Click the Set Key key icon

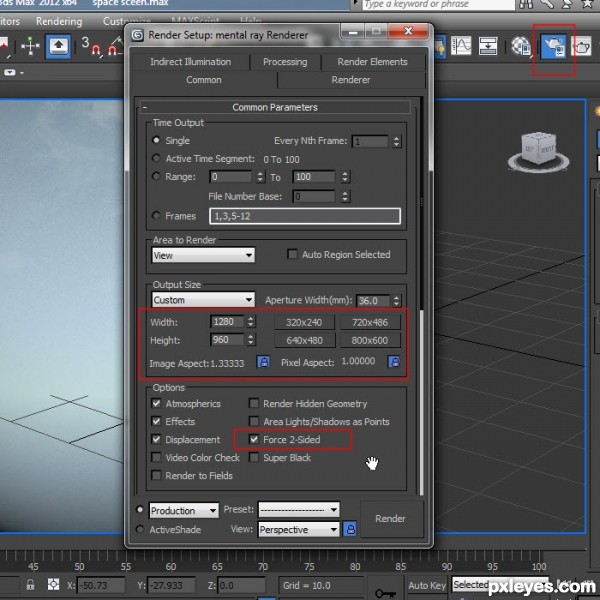pos(385,593)
